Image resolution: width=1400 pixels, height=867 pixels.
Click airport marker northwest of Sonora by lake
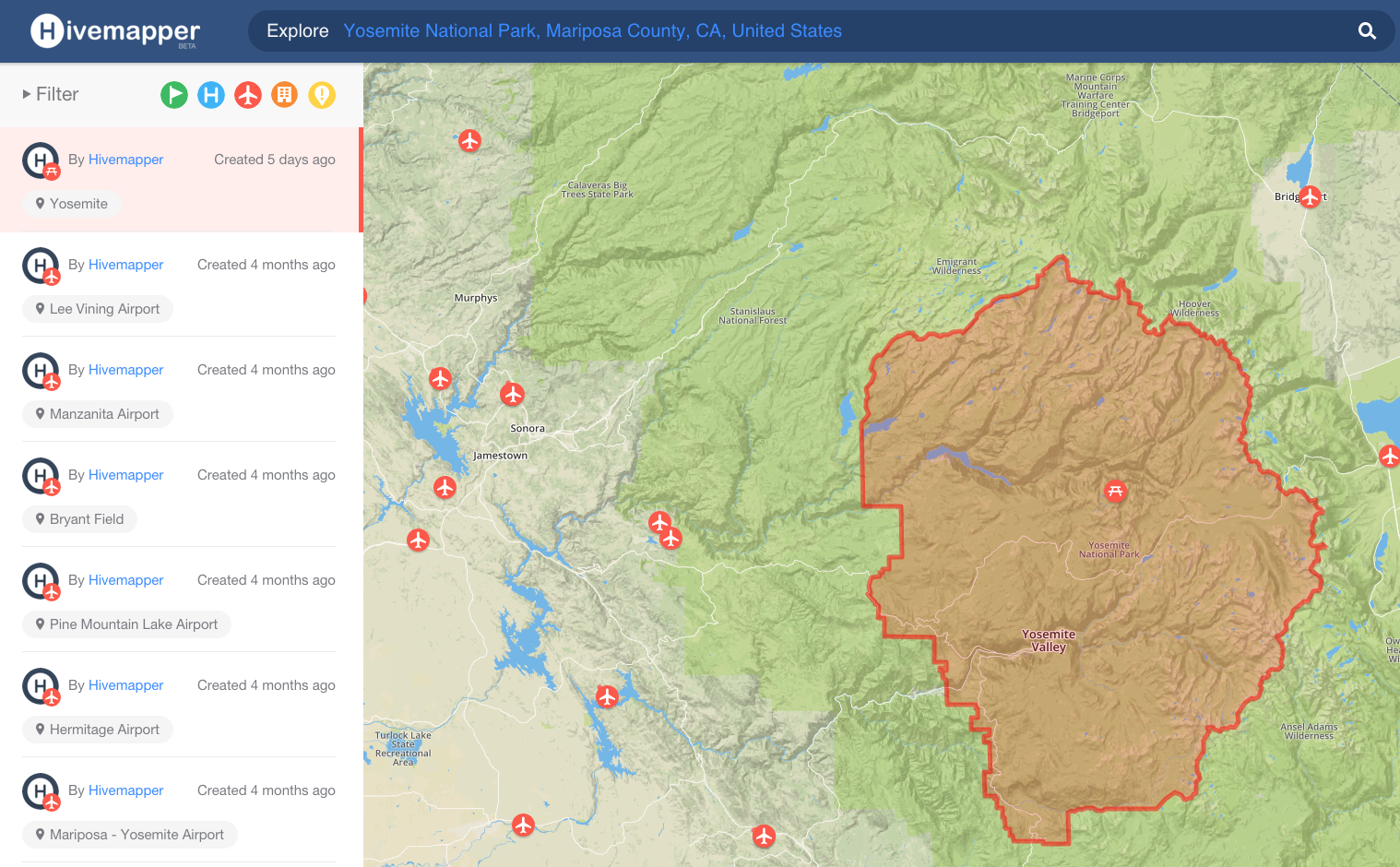click(440, 378)
